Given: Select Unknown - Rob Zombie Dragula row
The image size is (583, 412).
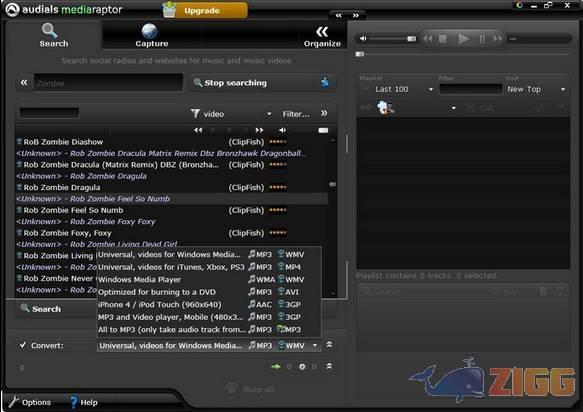Looking at the screenshot, I should (x=171, y=176).
